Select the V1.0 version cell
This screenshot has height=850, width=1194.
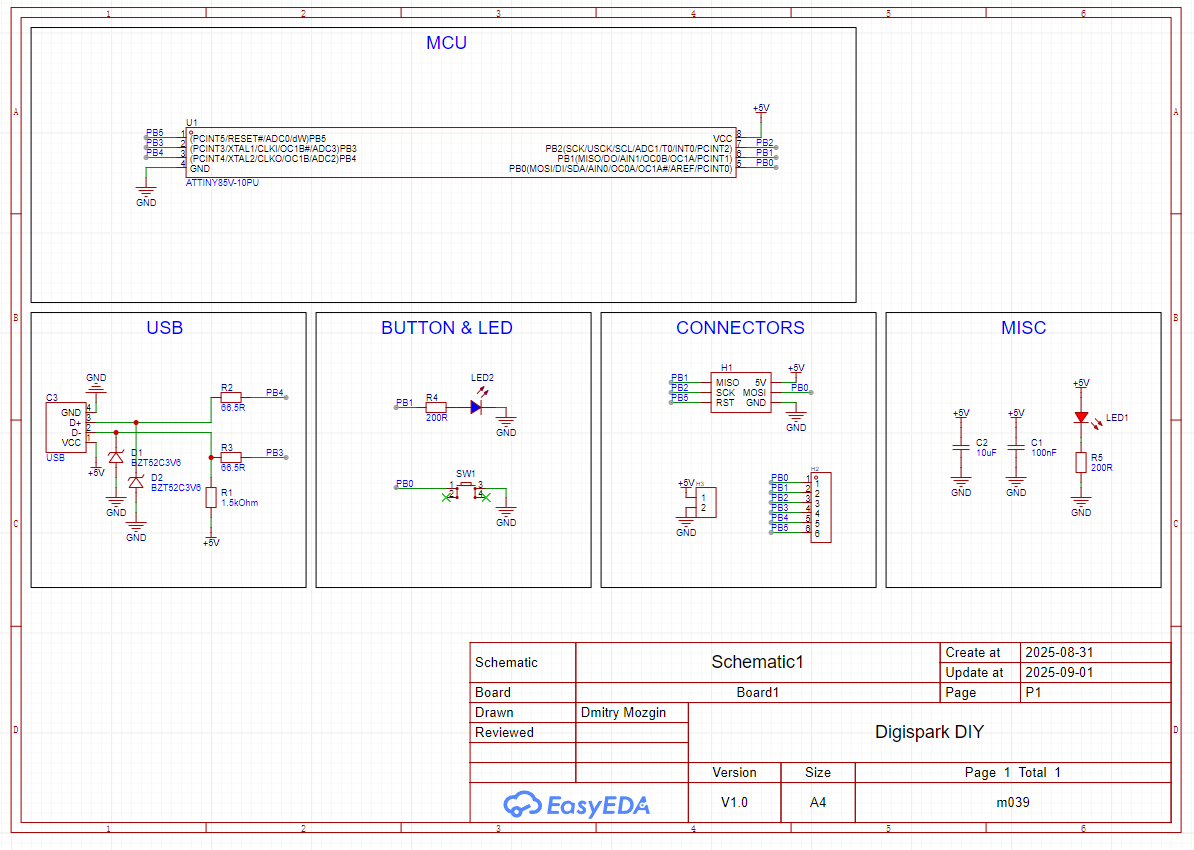pos(734,802)
